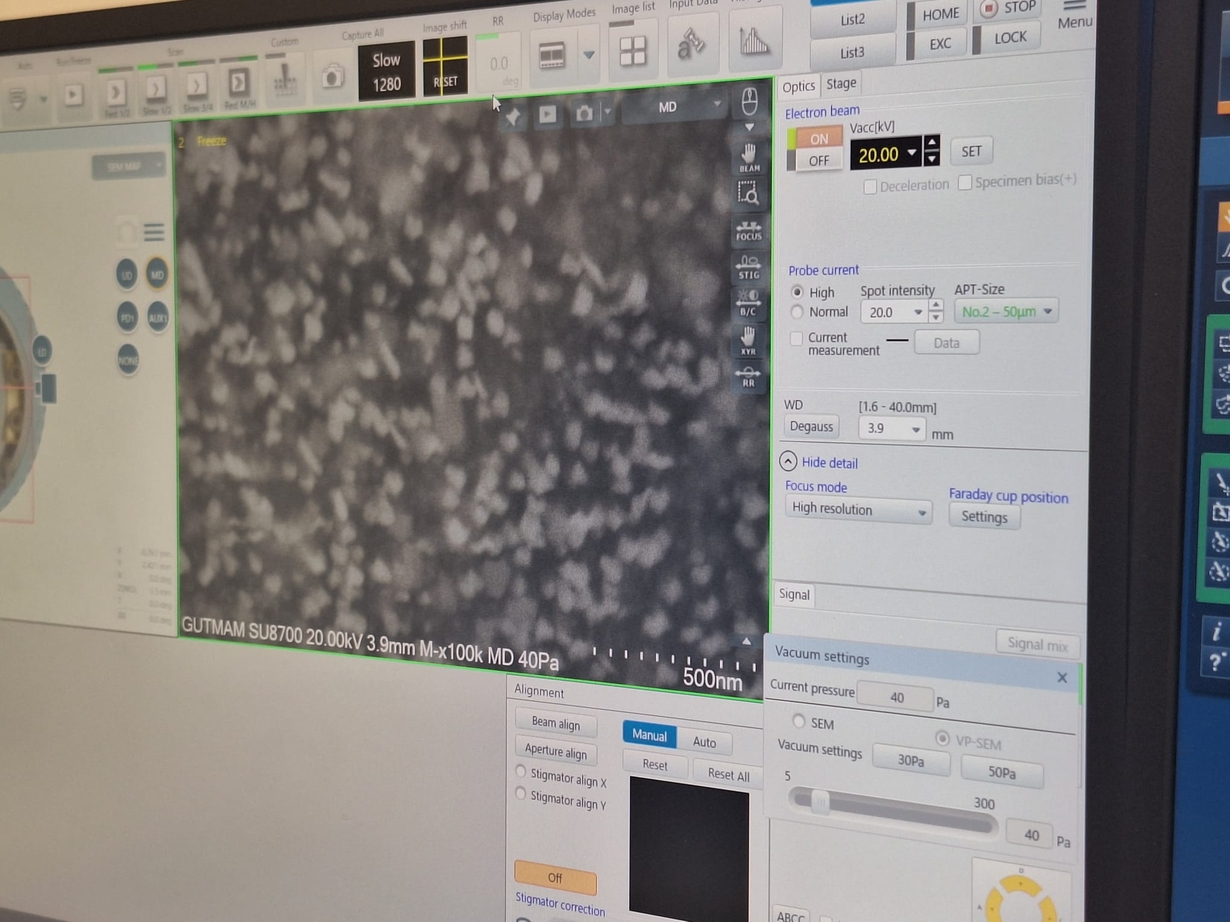Switch alignment to Auto tab

pyautogui.click(x=704, y=742)
